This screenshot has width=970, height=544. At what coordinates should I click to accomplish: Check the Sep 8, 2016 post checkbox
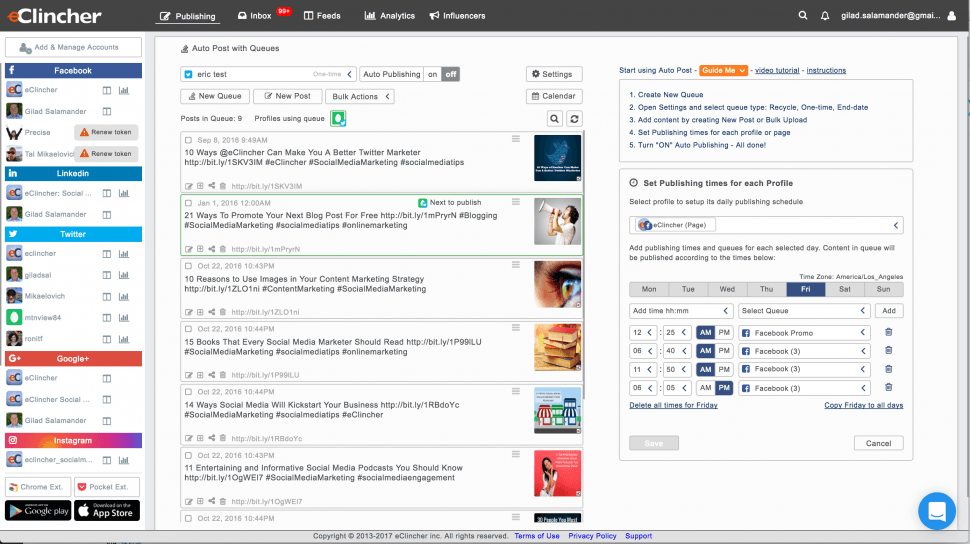click(189, 140)
